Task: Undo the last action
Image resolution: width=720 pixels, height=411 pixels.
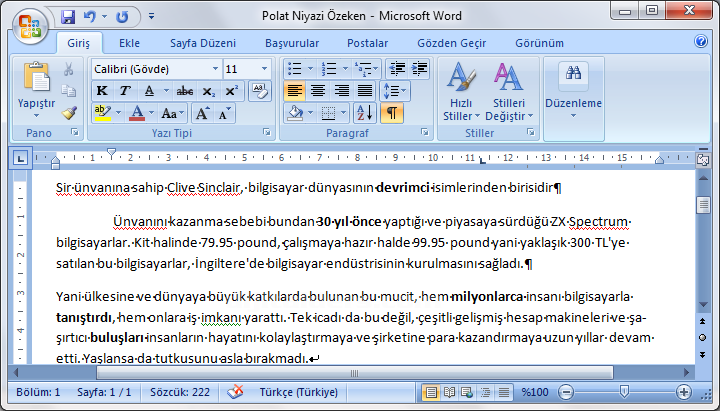Action: tap(90, 17)
